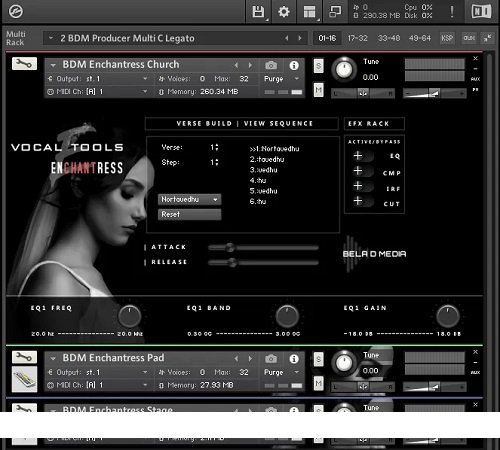
Task: Open the workspace layout icon
Action: [x=309, y=12]
